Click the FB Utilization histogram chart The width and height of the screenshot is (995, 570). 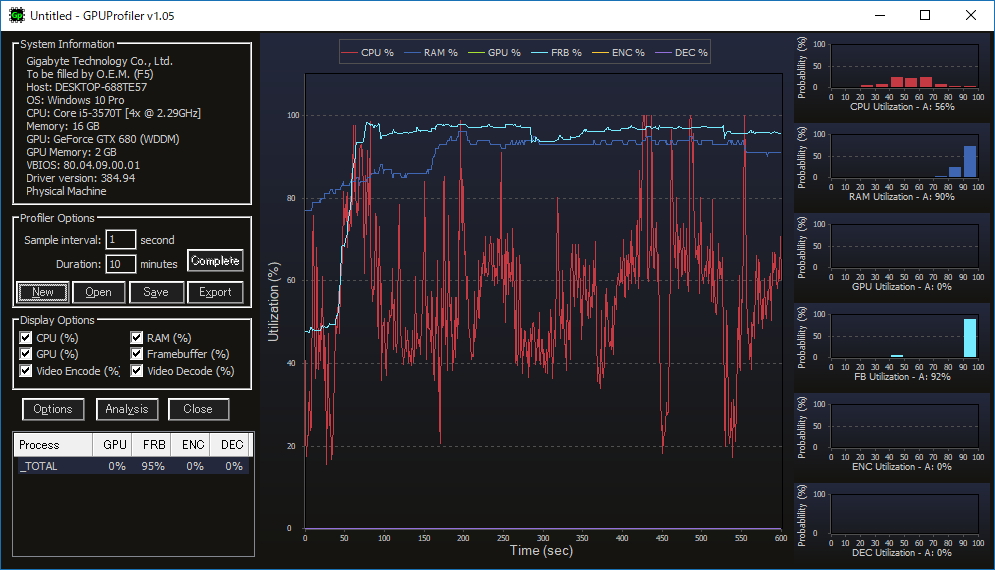[x=905, y=336]
